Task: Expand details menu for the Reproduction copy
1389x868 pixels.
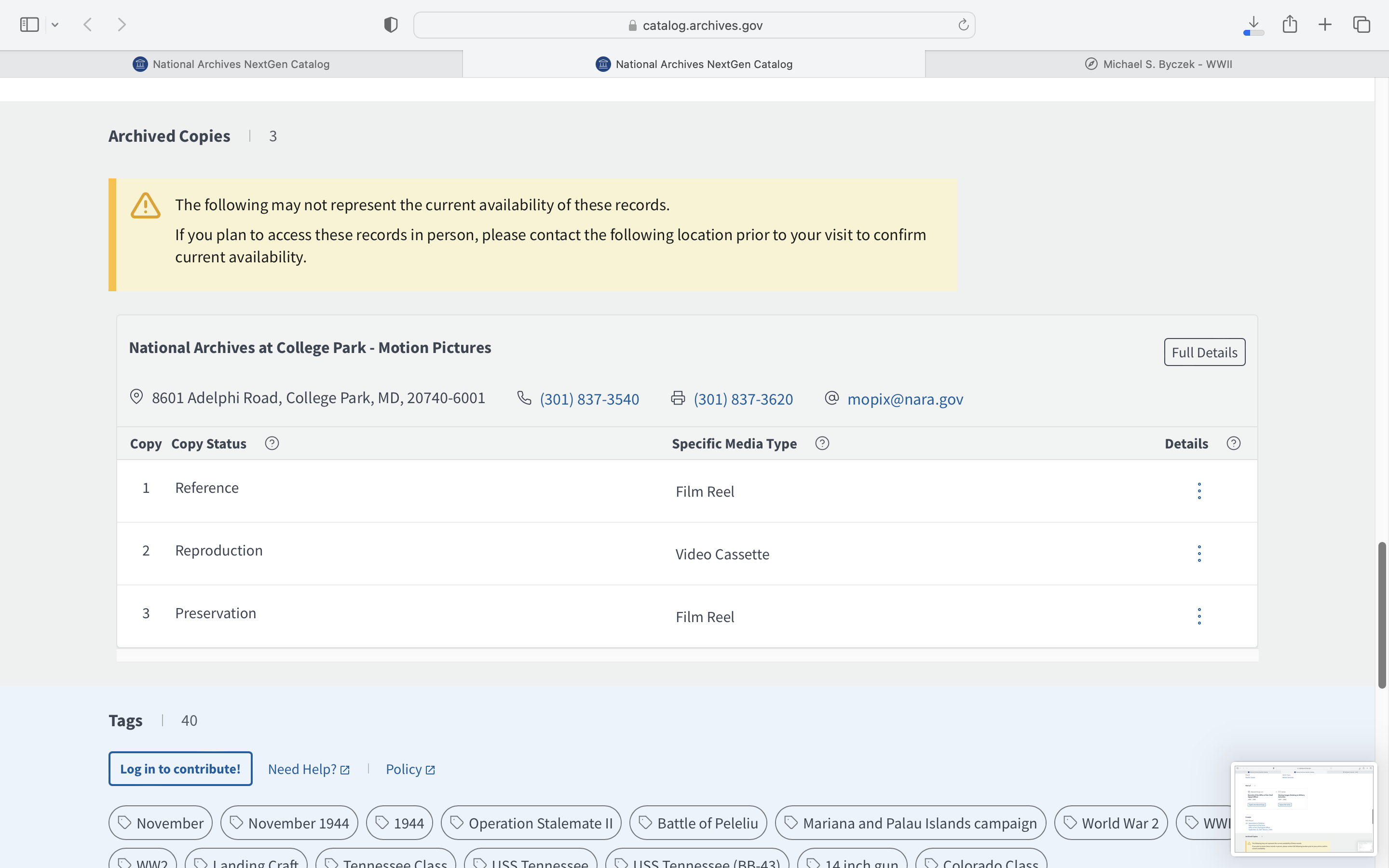Action: pos(1199,554)
